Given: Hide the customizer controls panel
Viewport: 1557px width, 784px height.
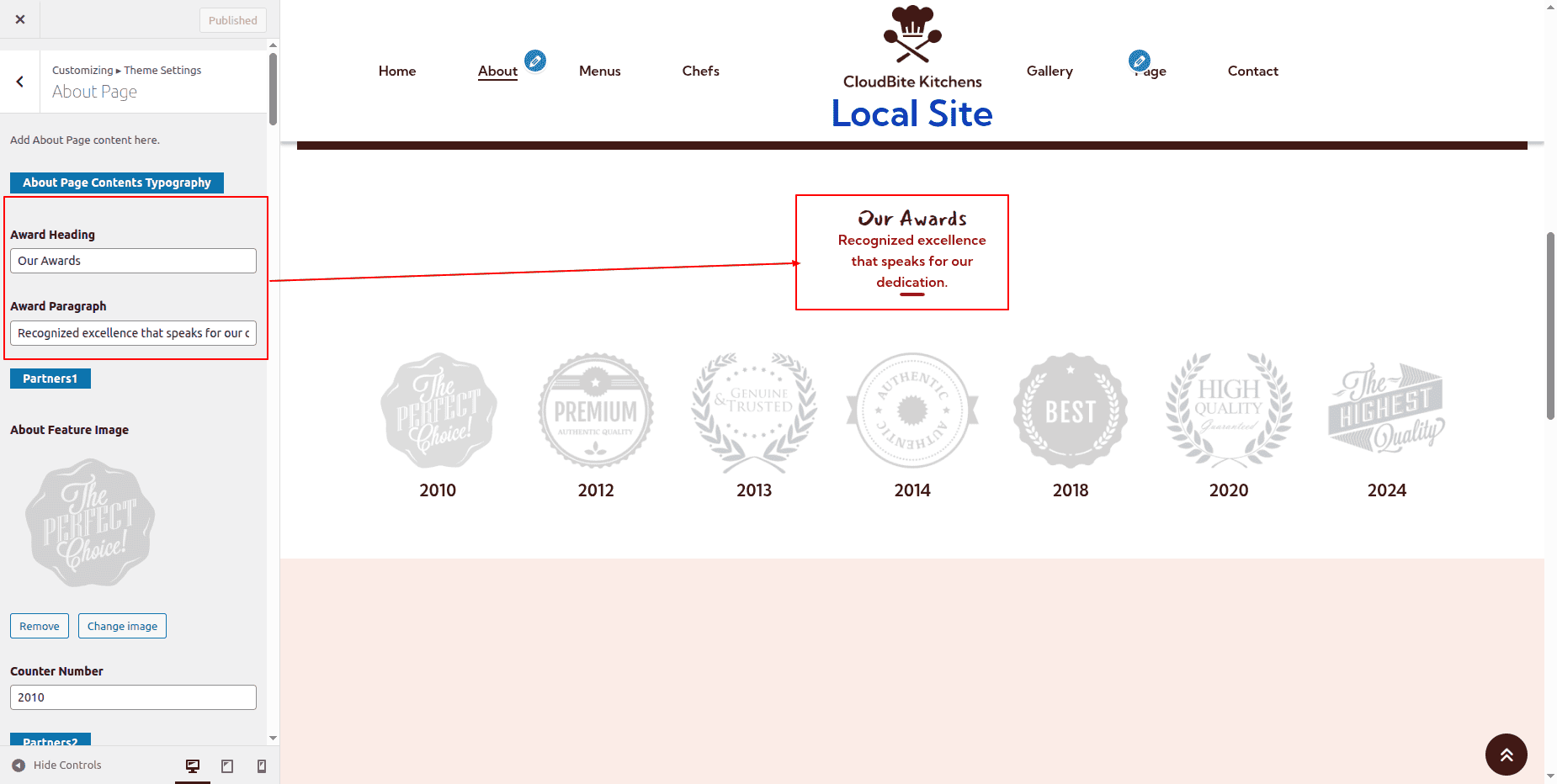Looking at the screenshot, I should pyautogui.click(x=57, y=765).
